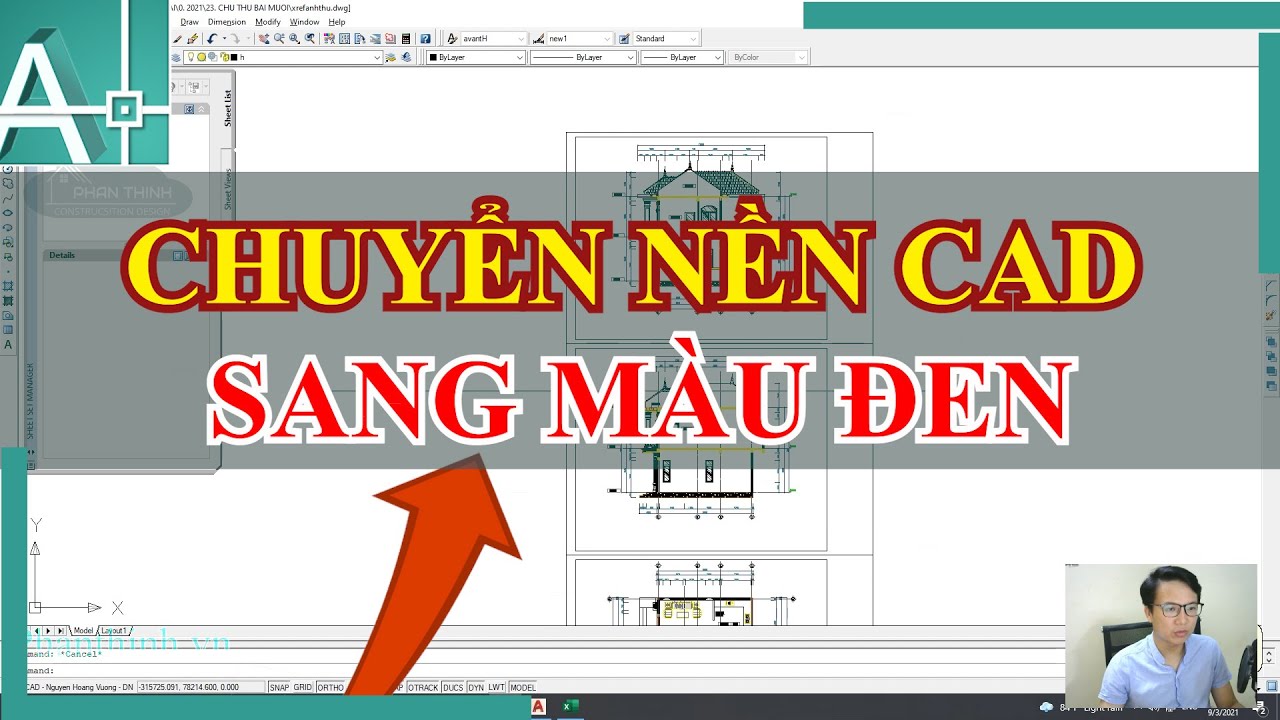Viewport: 1280px width, 720px height.
Task: Select the Zoom Window tool
Action: pyautogui.click(x=294, y=39)
